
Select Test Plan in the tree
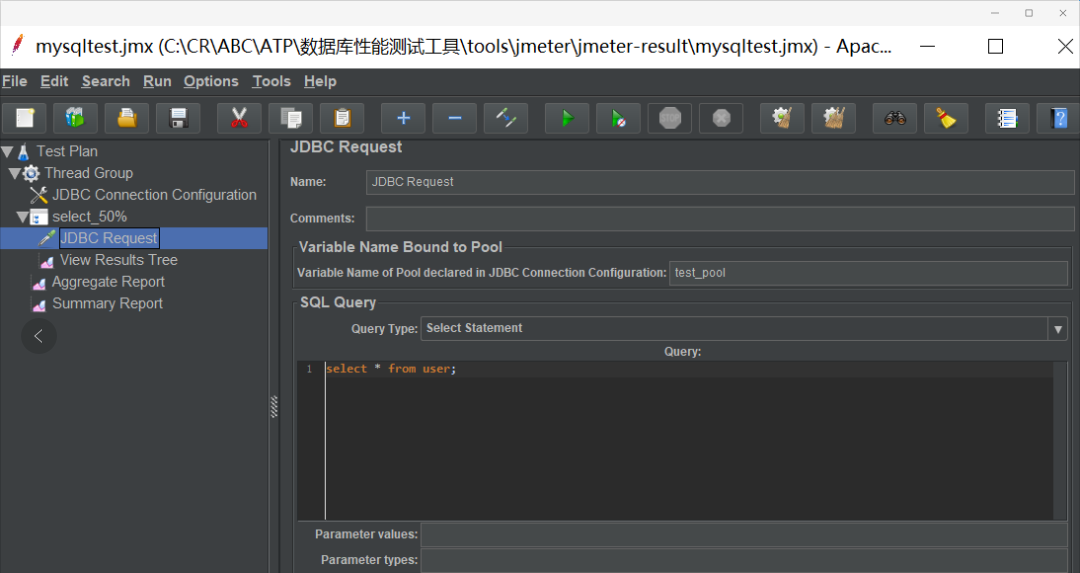pyautogui.click(x=67, y=152)
